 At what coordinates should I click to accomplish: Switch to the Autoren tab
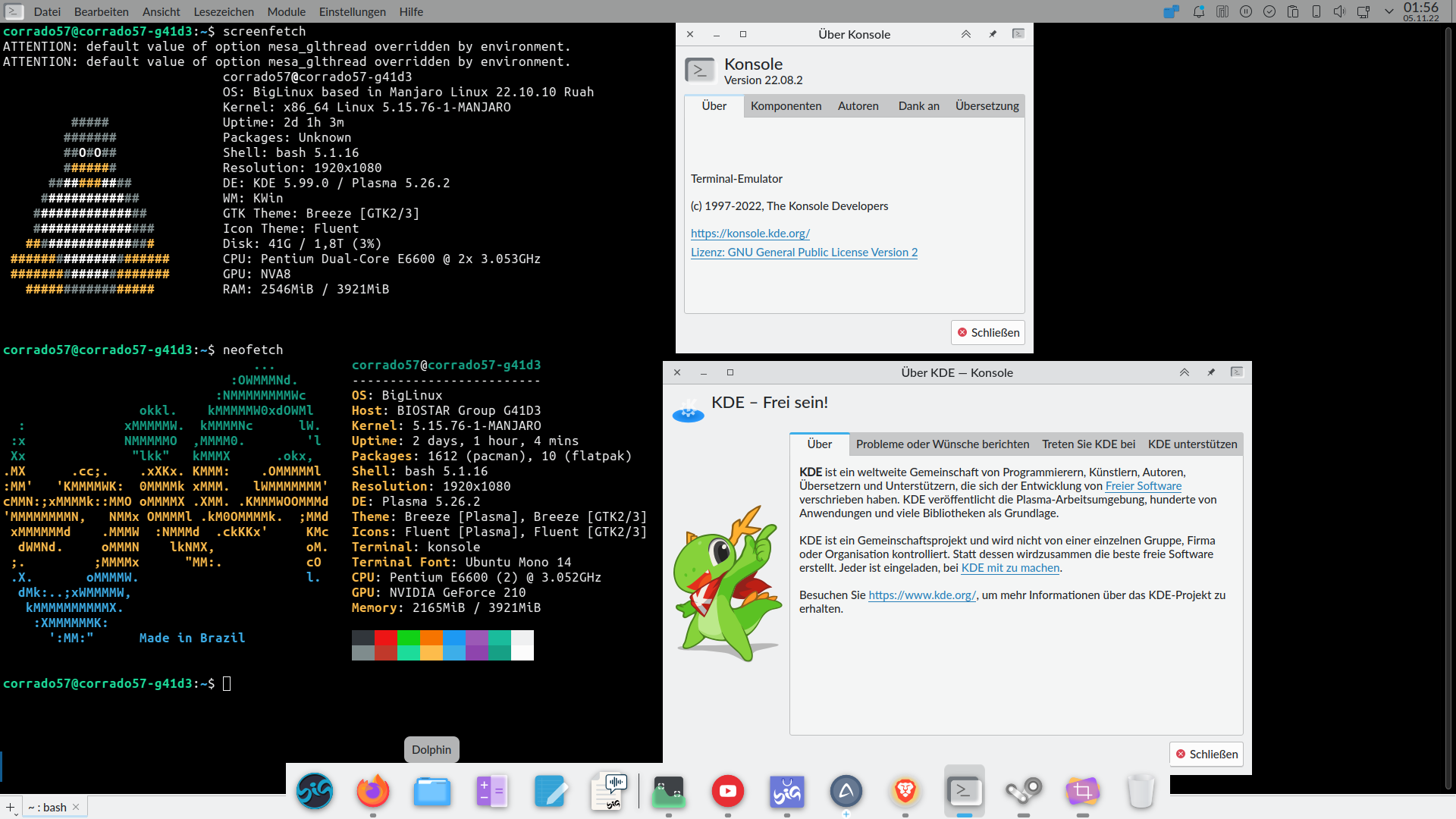858,106
